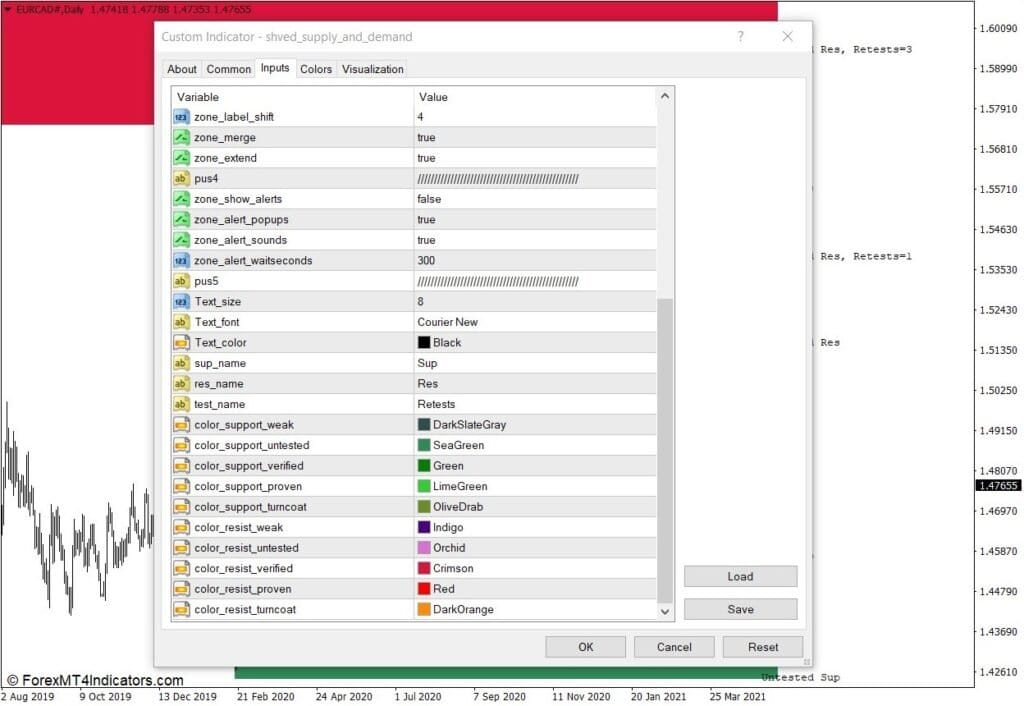
Task: Click the help question mark in title bar
Action: tap(740, 37)
